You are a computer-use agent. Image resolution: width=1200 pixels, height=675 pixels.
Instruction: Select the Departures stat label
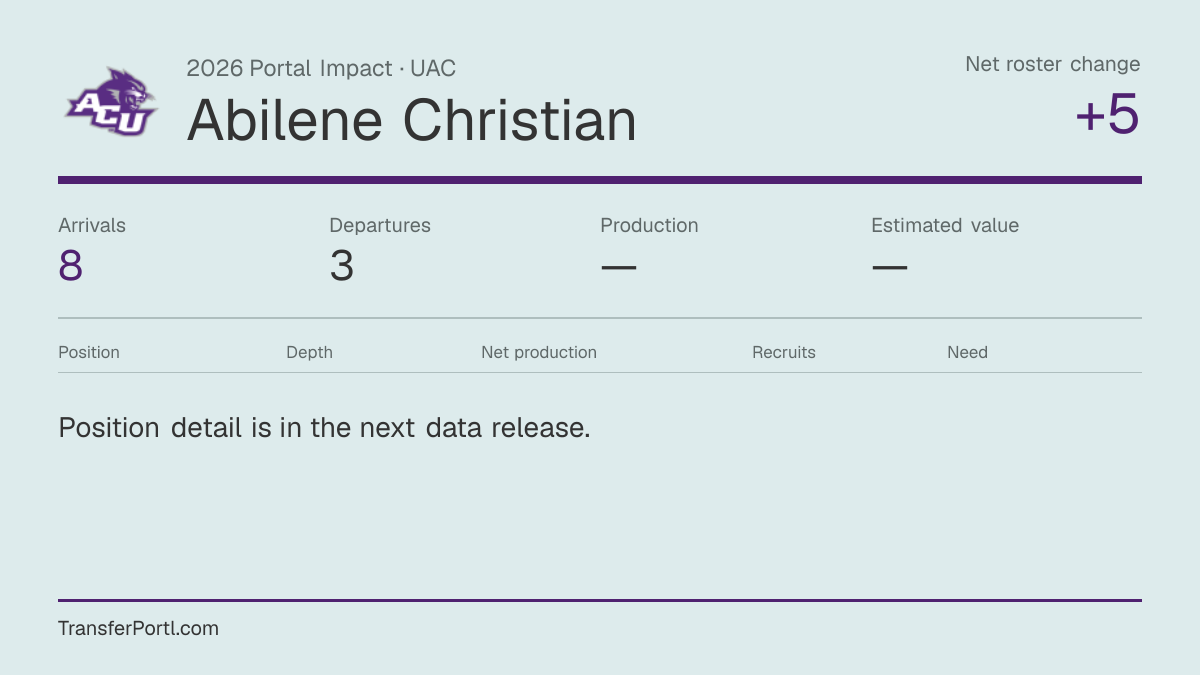tap(380, 225)
